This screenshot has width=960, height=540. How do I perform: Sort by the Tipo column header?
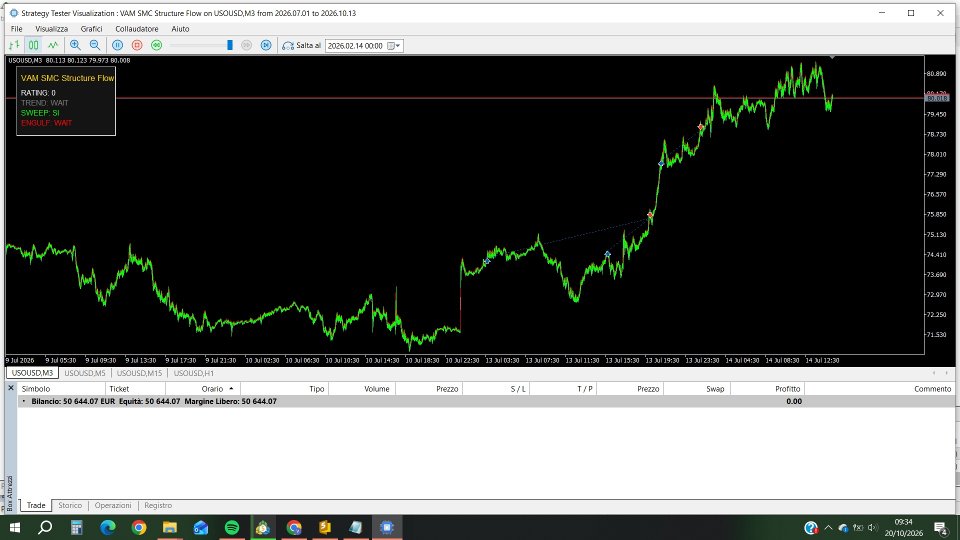pyautogui.click(x=285, y=389)
